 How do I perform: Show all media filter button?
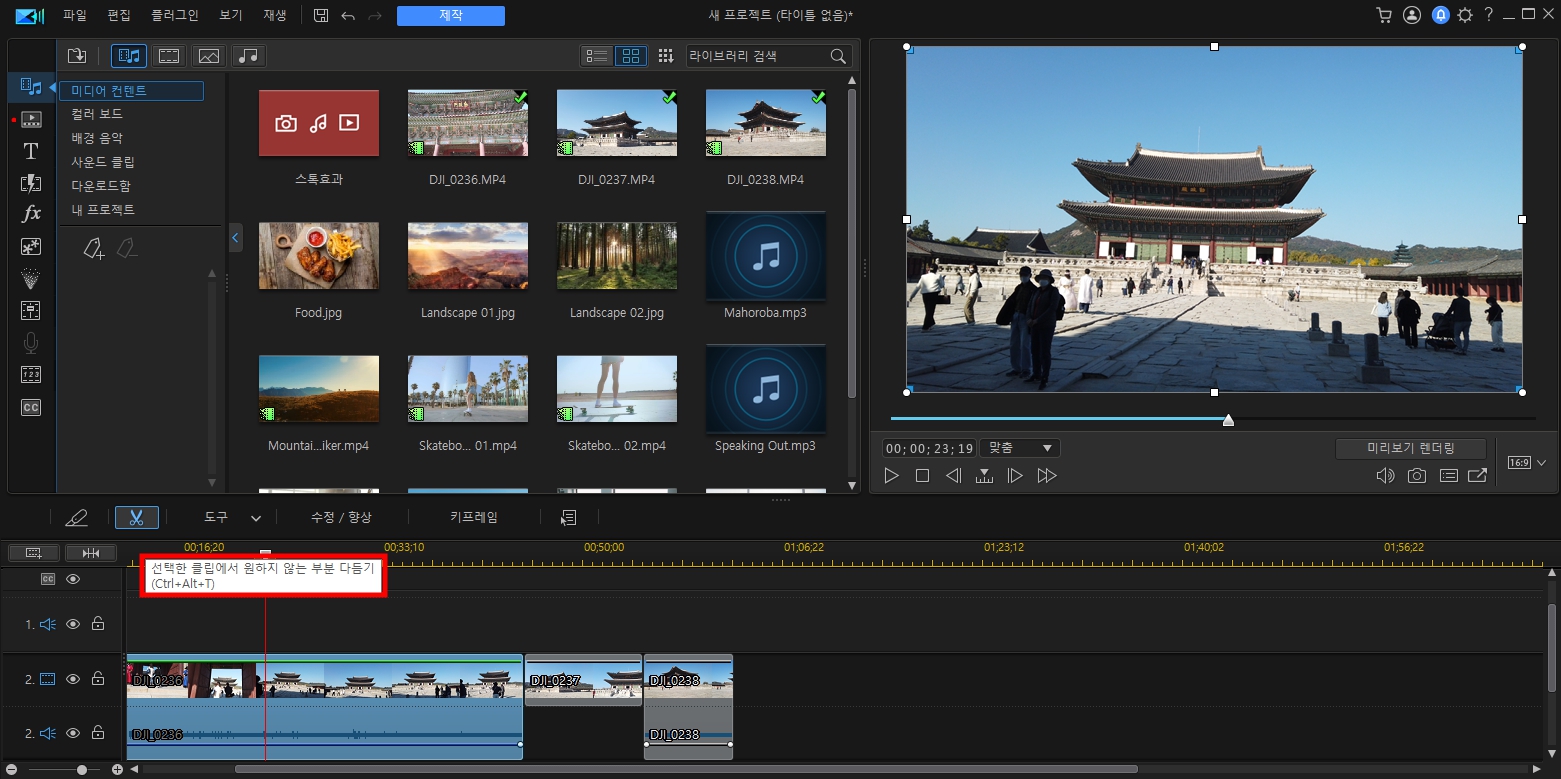129,56
